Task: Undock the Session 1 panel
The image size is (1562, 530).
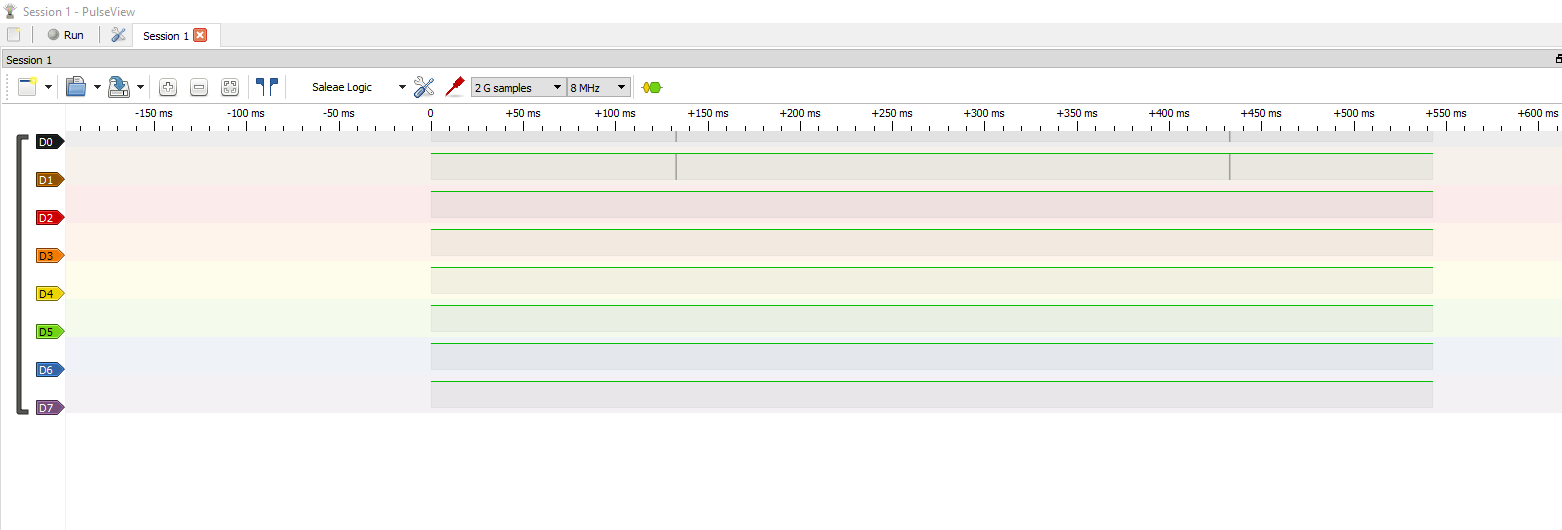Action: 1558,60
